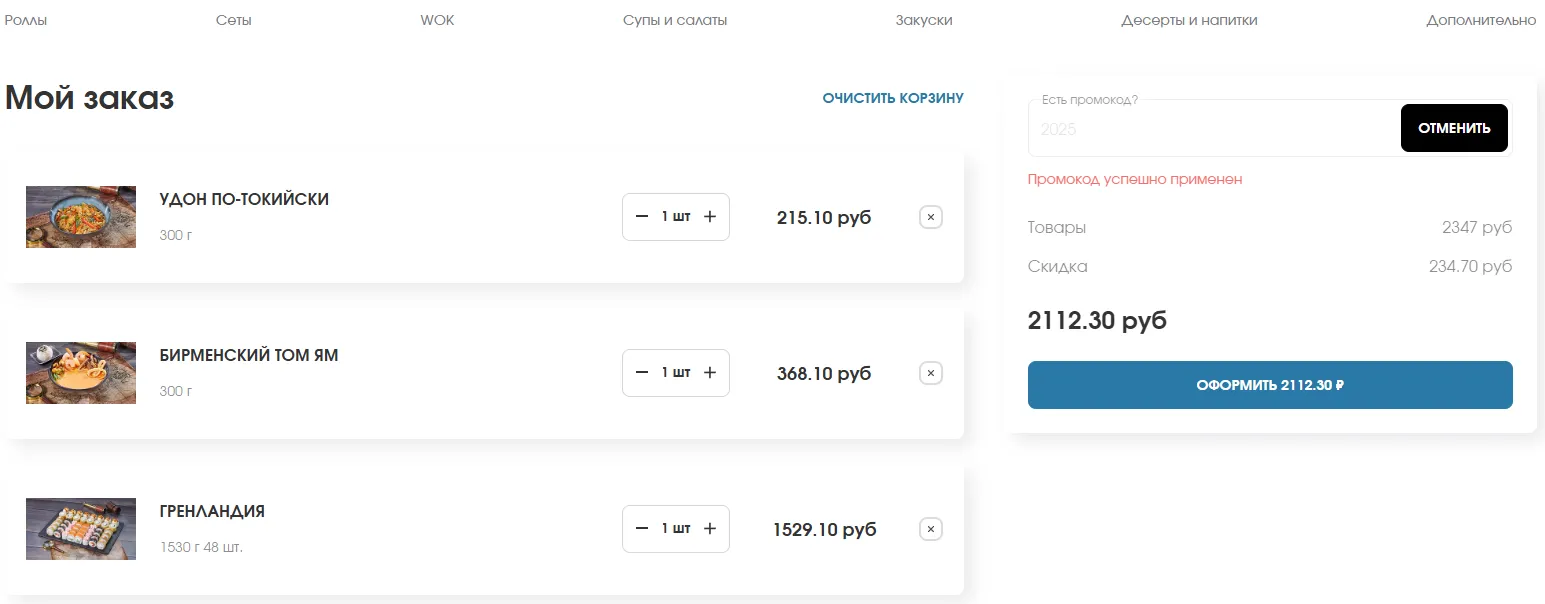Decrease quantity of Удон по-токийски

[x=642, y=217]
